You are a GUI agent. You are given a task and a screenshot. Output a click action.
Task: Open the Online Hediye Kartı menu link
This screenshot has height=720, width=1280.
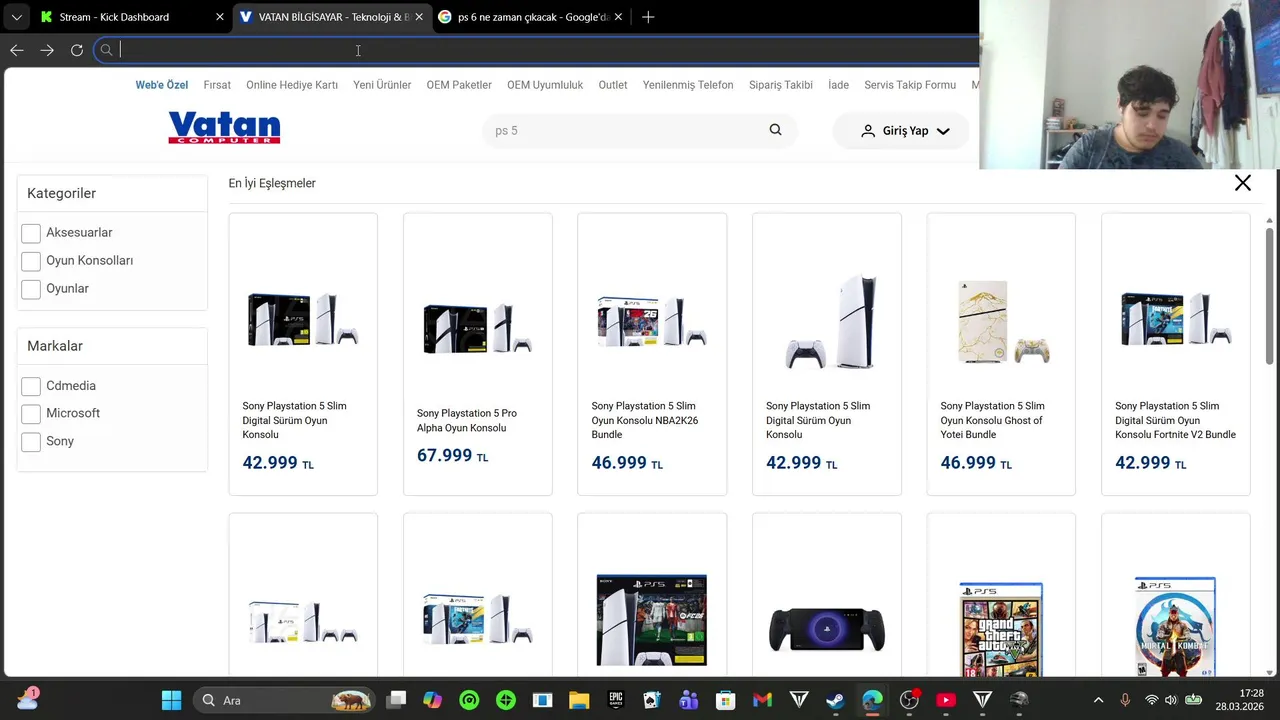(292, 85)
